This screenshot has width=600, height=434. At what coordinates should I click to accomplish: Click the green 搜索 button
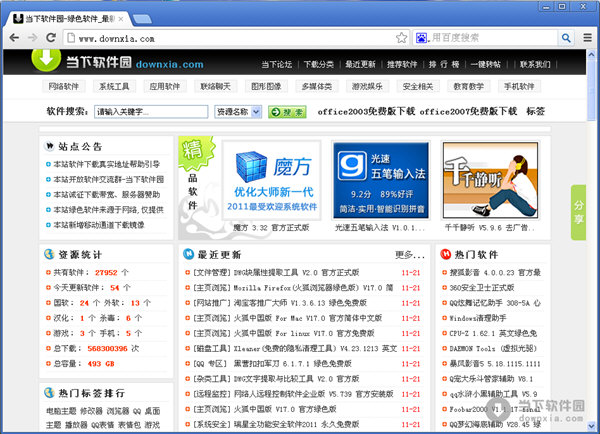[287, 112]
